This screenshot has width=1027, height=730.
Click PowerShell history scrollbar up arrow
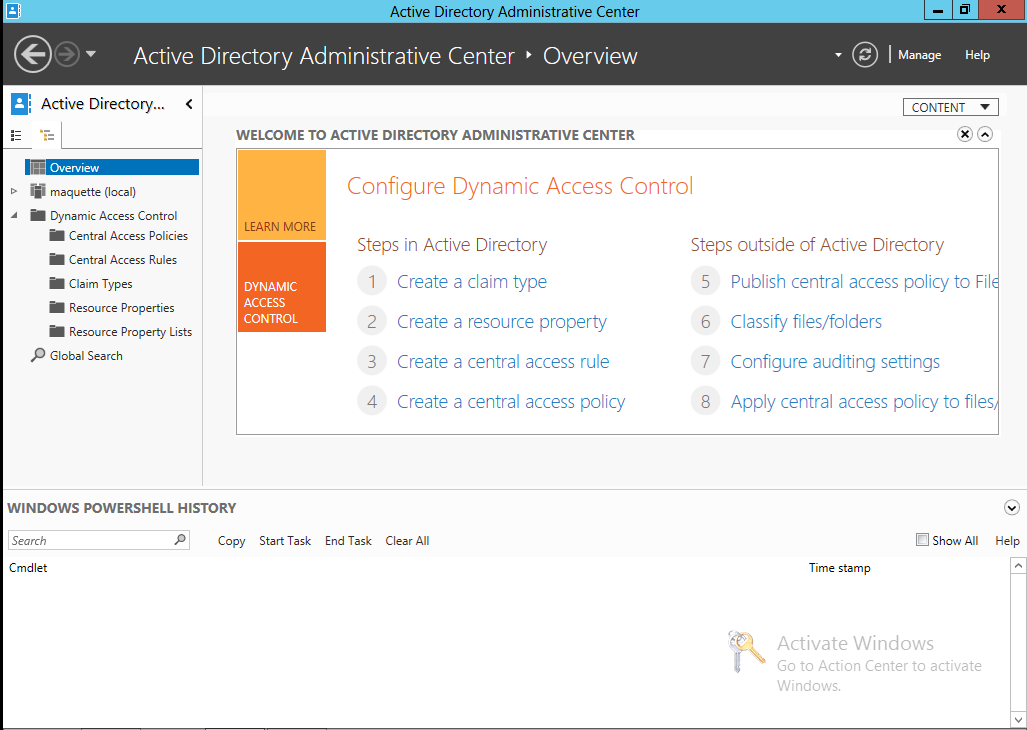tap(1018, 566)
